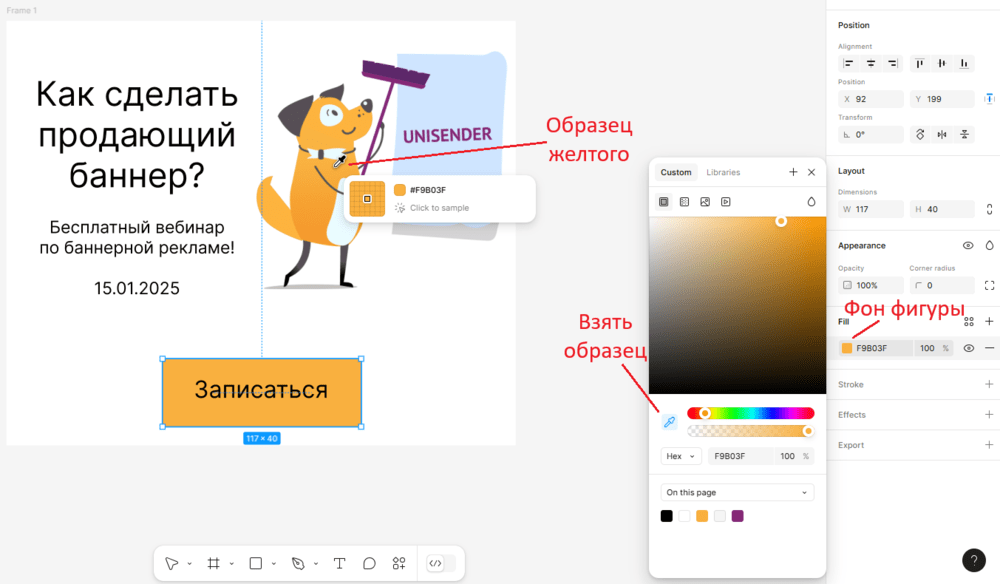This screenshot has height=584, width=1000.
Task: Click the height H field
Action: pyautogui.click(x=942, y=209)
